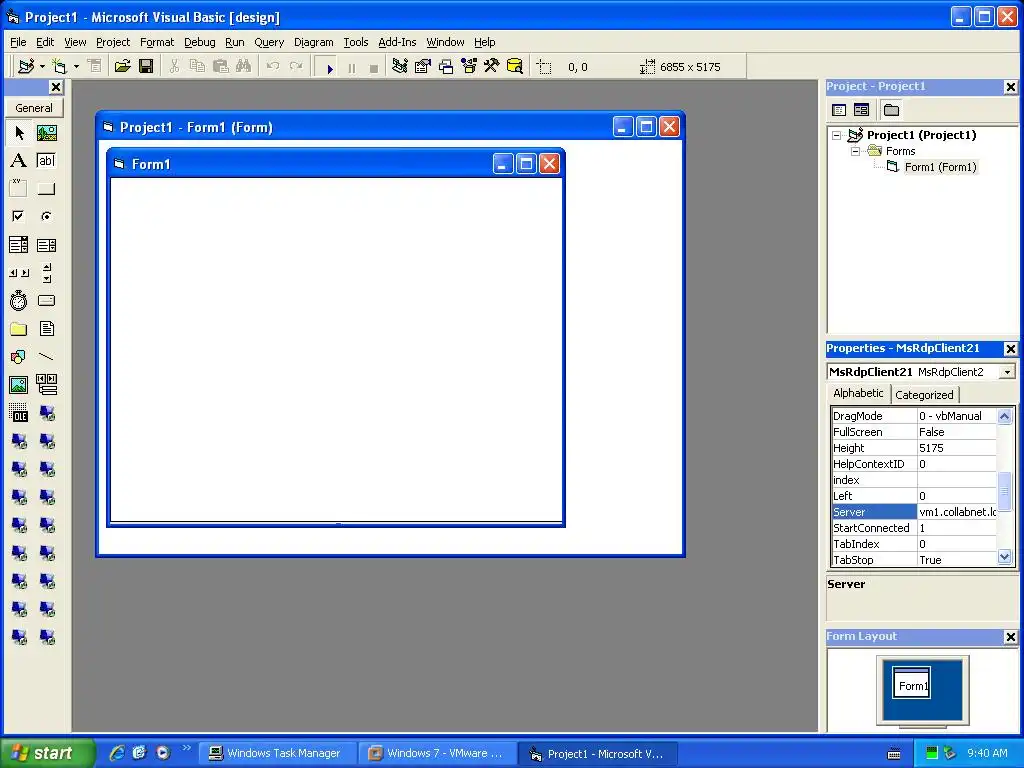Viewport: 1024px width, 768px height.
Task: Select the FileListBox control tool
Action: [46, 329]
